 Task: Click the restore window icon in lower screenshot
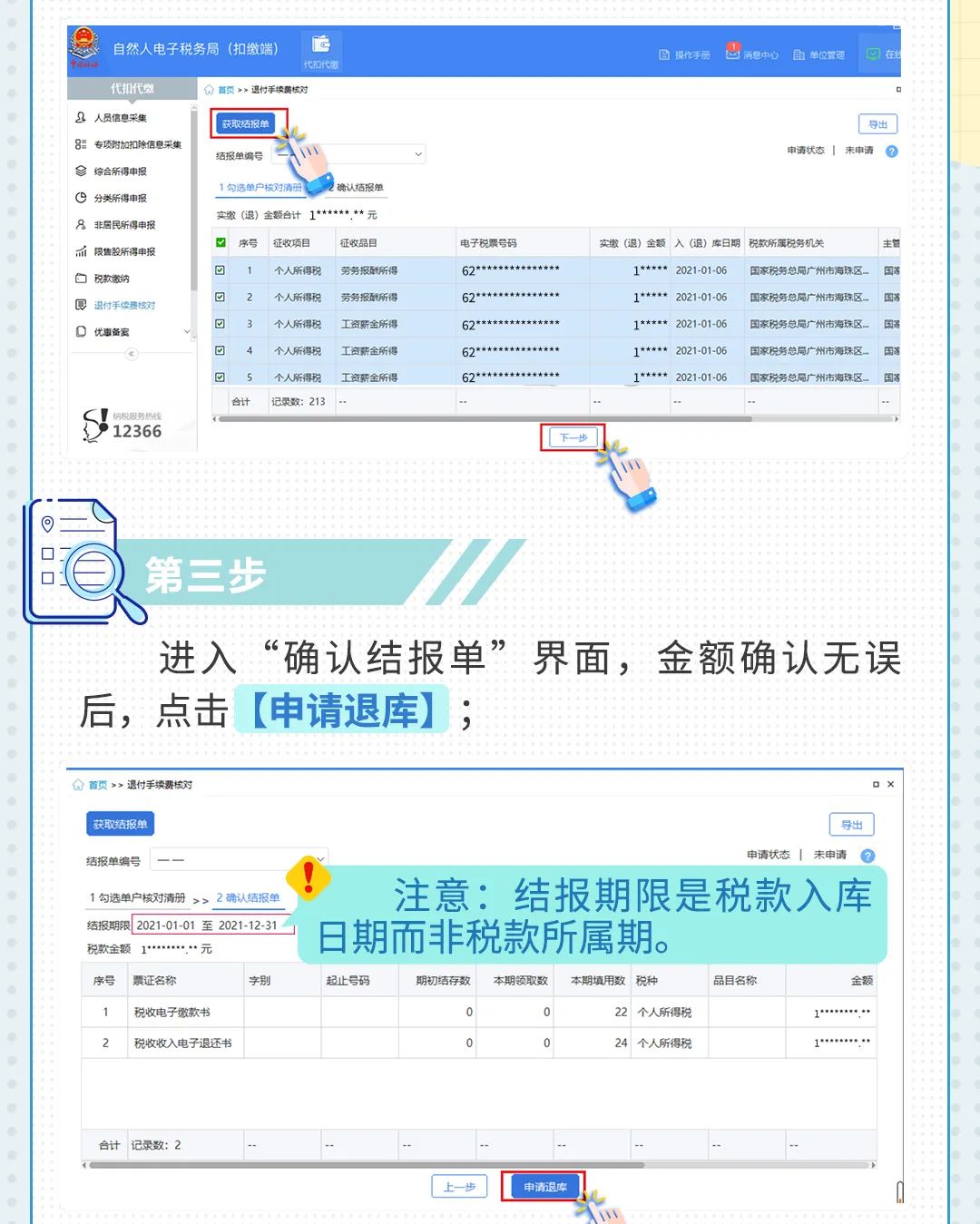(x=876, y=784)
